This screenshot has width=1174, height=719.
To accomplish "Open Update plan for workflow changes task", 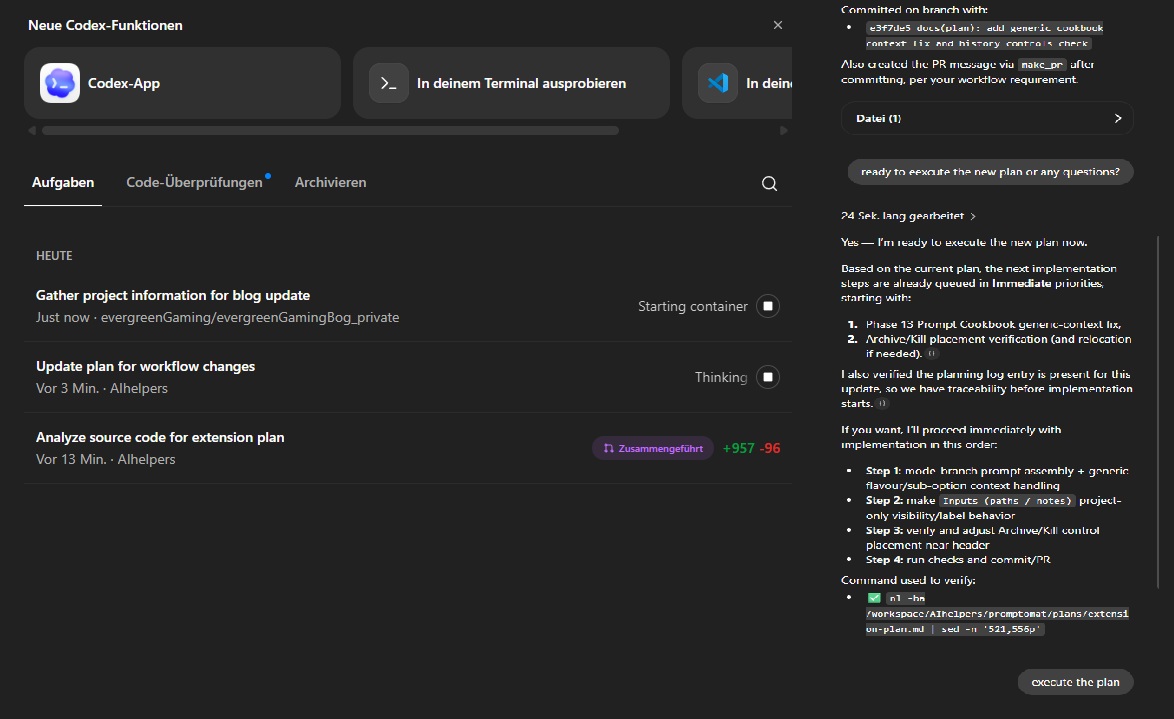I will click(145, 366).
